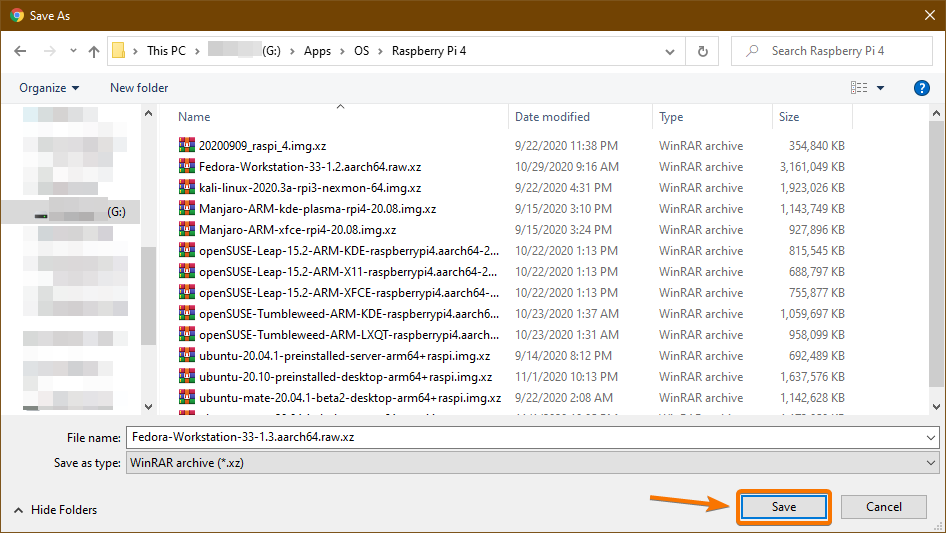The height and width of the screenshot is (533, 946).
Task: Click the New folder command
Action: (139, 88)
